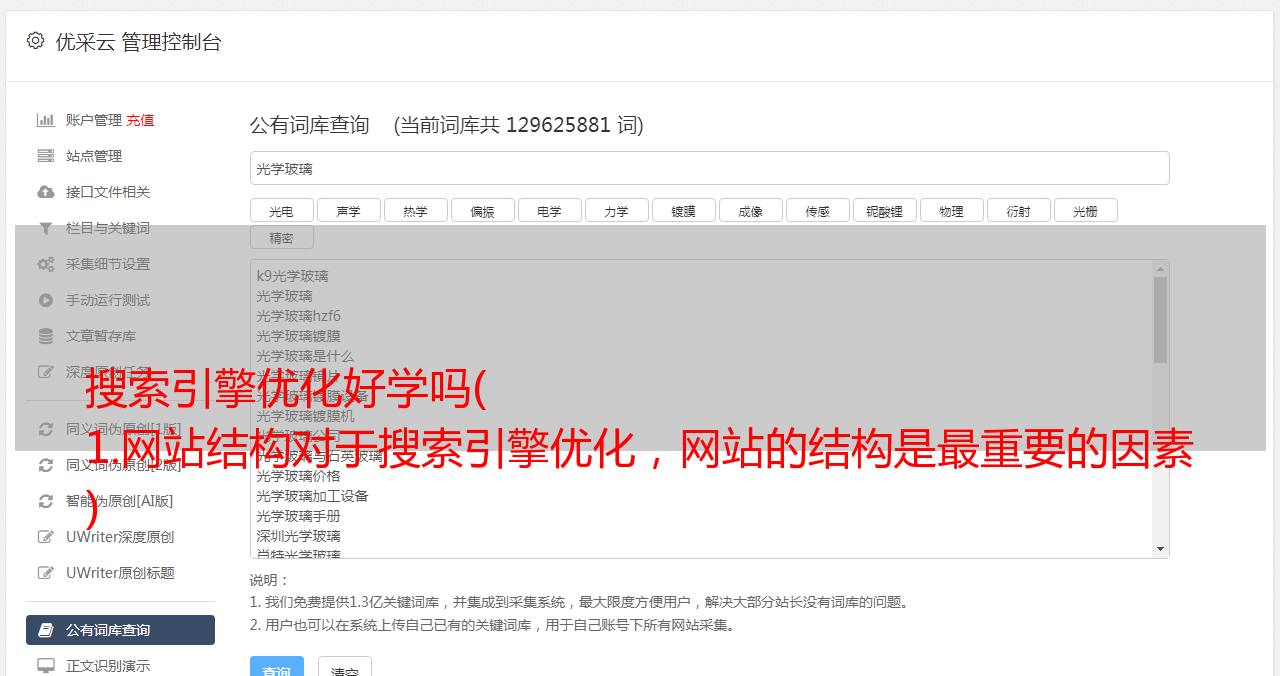Viewport: 1280px width, 676px height.
Task: Select the 力学 tag button
Action: pyautogui.click(x=616, y=210)
